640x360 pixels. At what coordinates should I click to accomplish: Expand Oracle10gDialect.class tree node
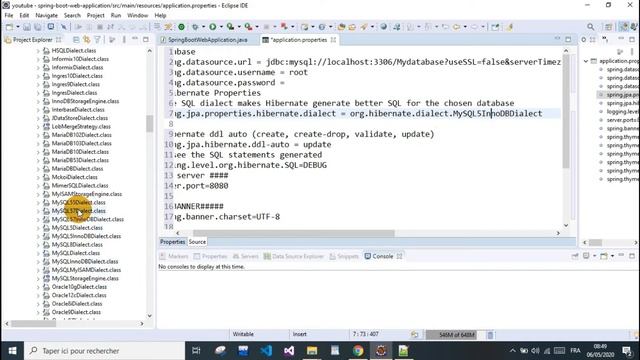pyautogui.click(x=38, y=287)
